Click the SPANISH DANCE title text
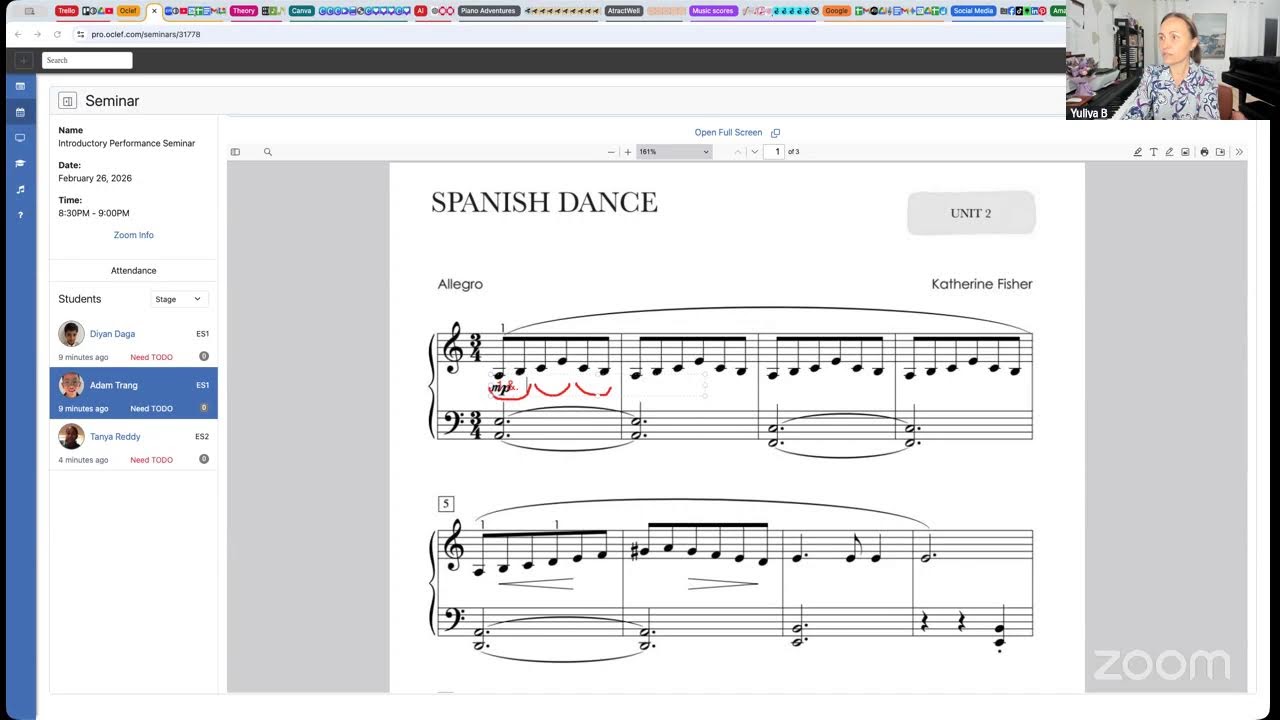The image size is (1280, 720). [x=544, y=202]
